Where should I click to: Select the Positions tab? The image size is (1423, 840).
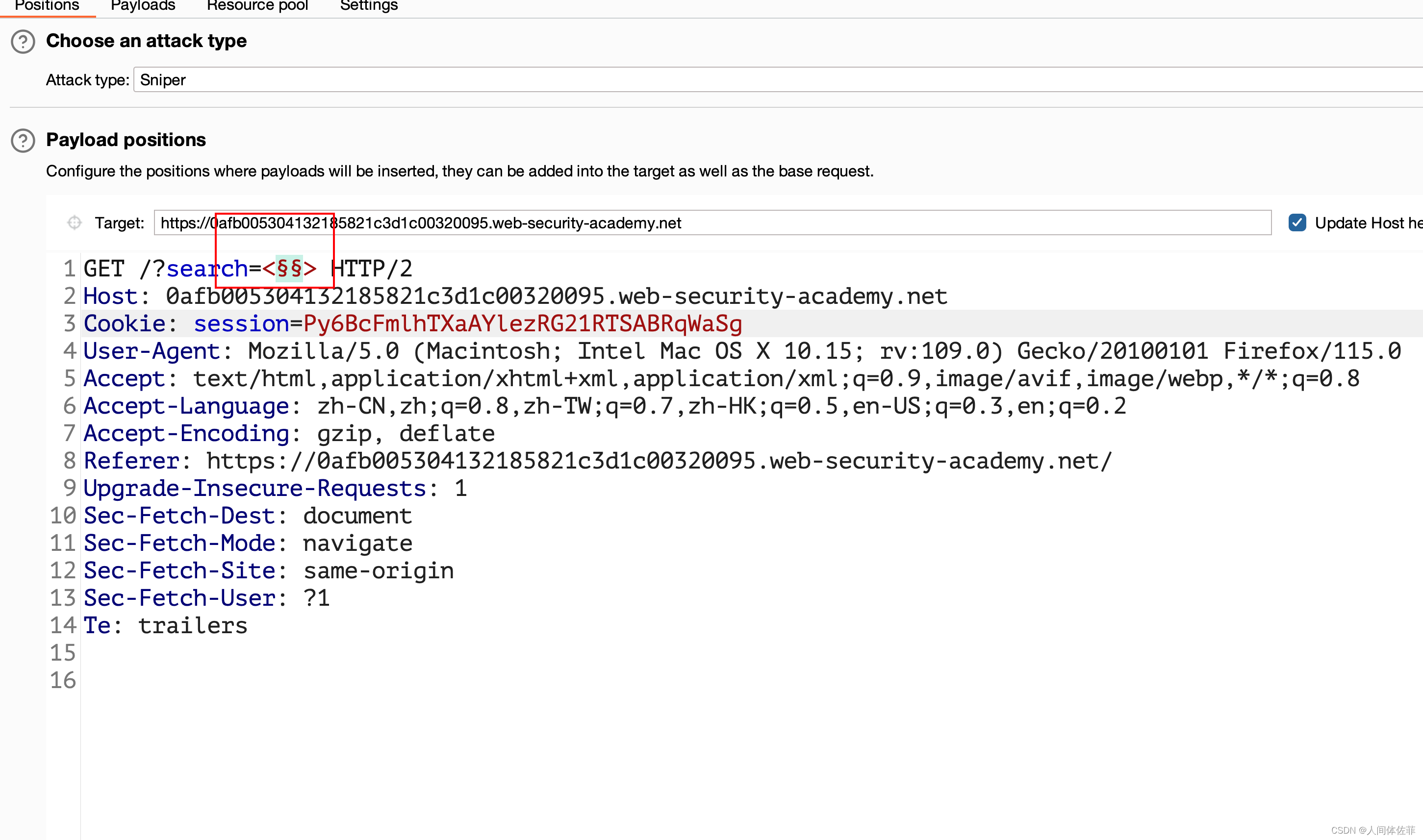coord(47,6)
